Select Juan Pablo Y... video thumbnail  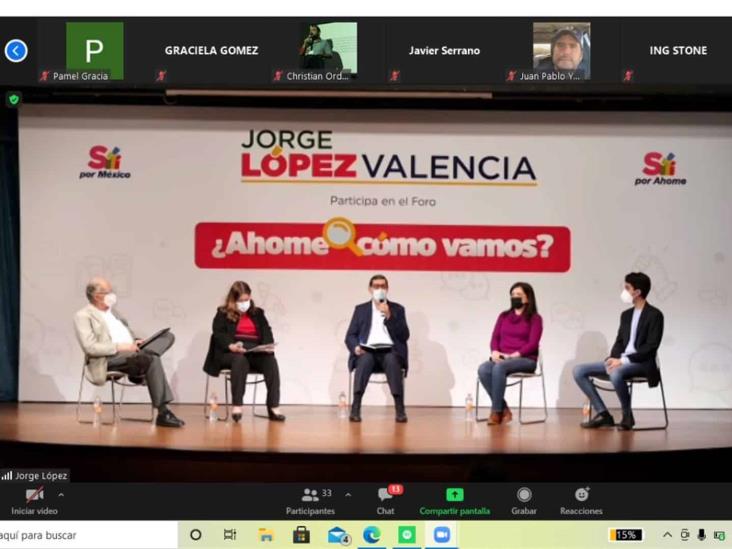[x=562, y=51]
